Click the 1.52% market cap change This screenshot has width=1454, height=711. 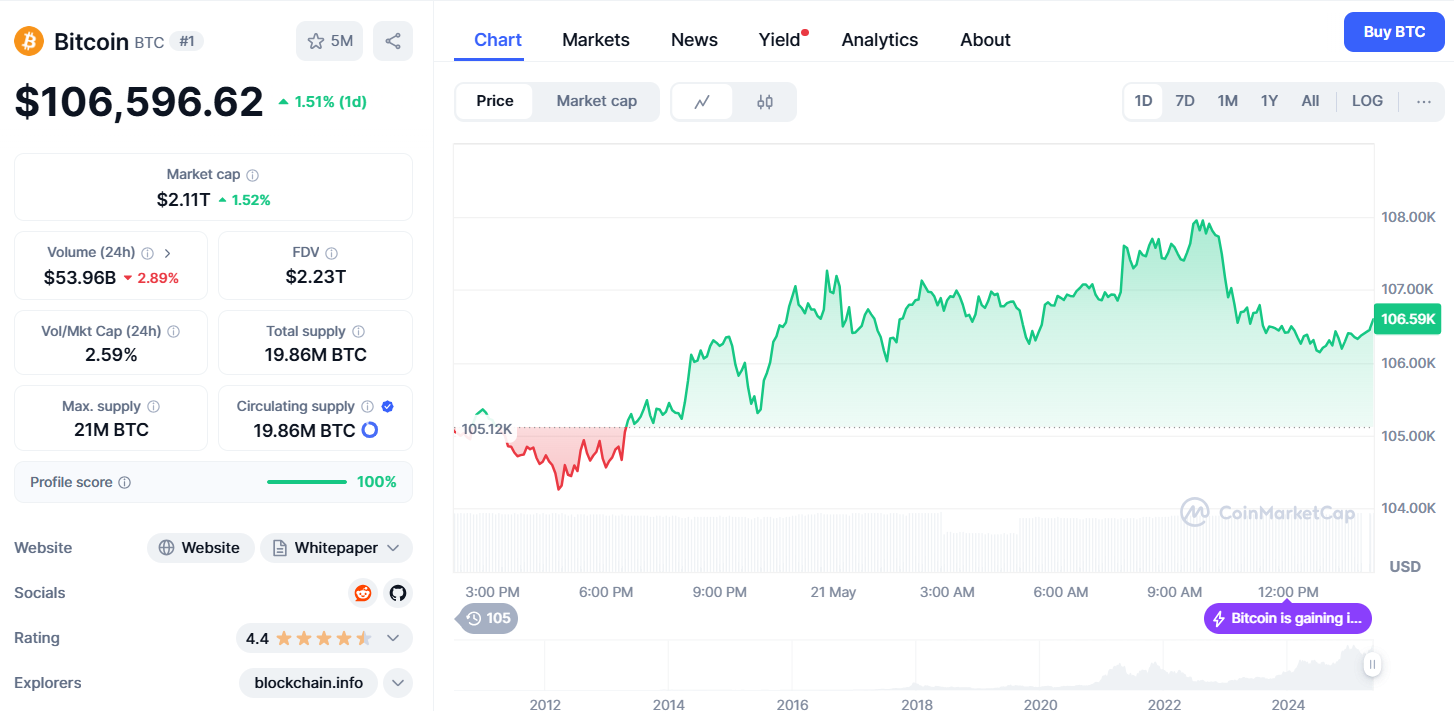point(244,200)
